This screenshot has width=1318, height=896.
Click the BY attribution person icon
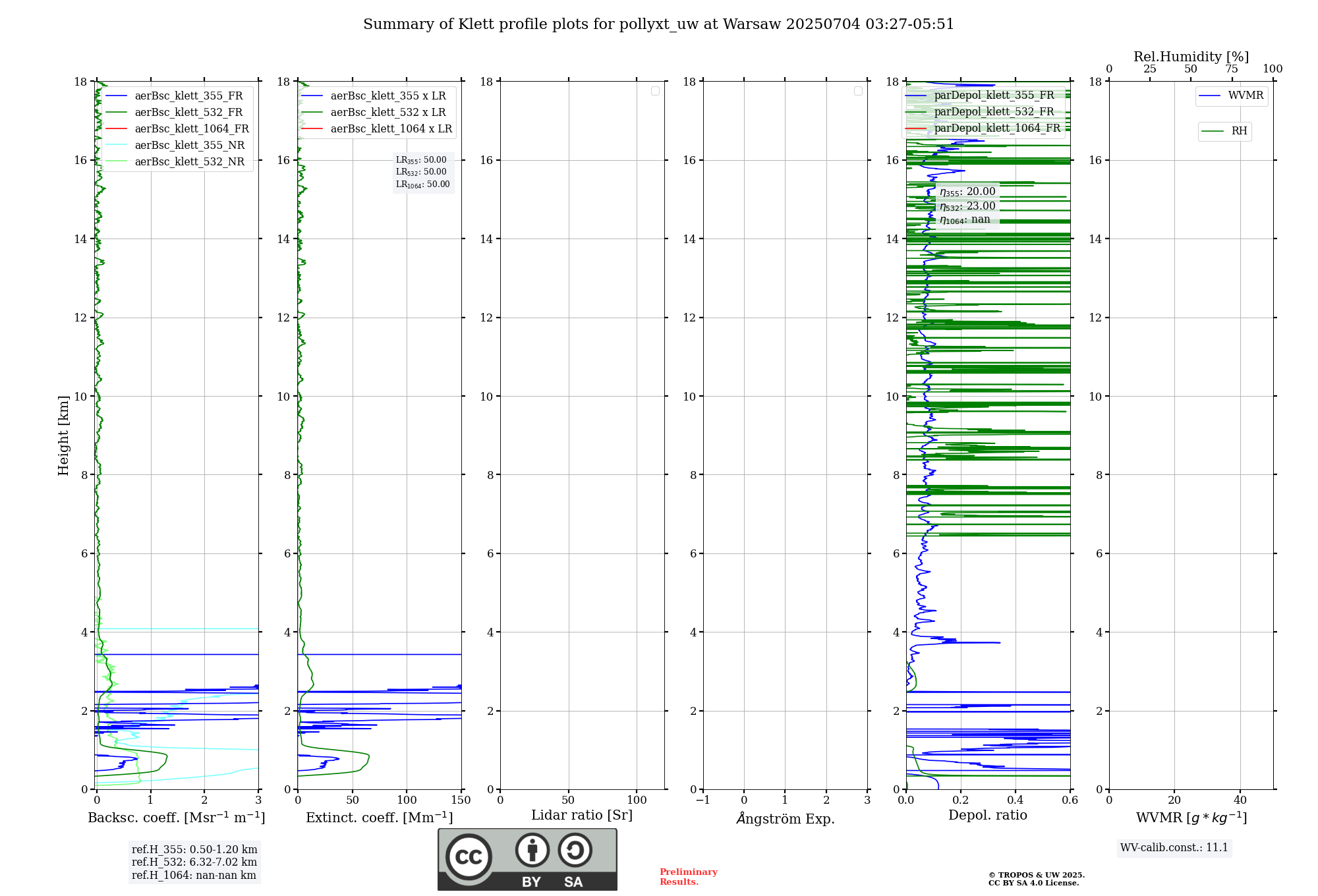[532, 849]
